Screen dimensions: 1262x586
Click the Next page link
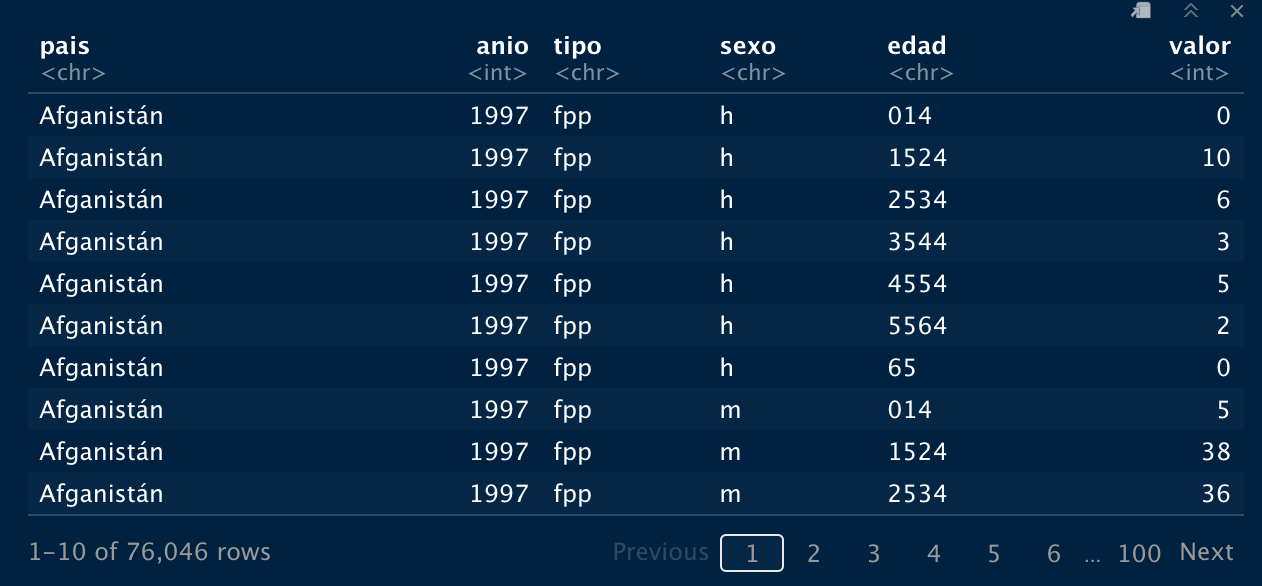1207,552
